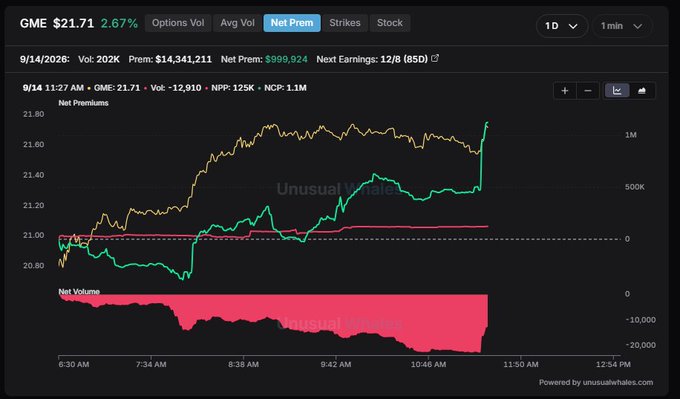Click the plus zoom-in button
The width and height of the screenshot is (680, 399).
[x=565, y=91]
